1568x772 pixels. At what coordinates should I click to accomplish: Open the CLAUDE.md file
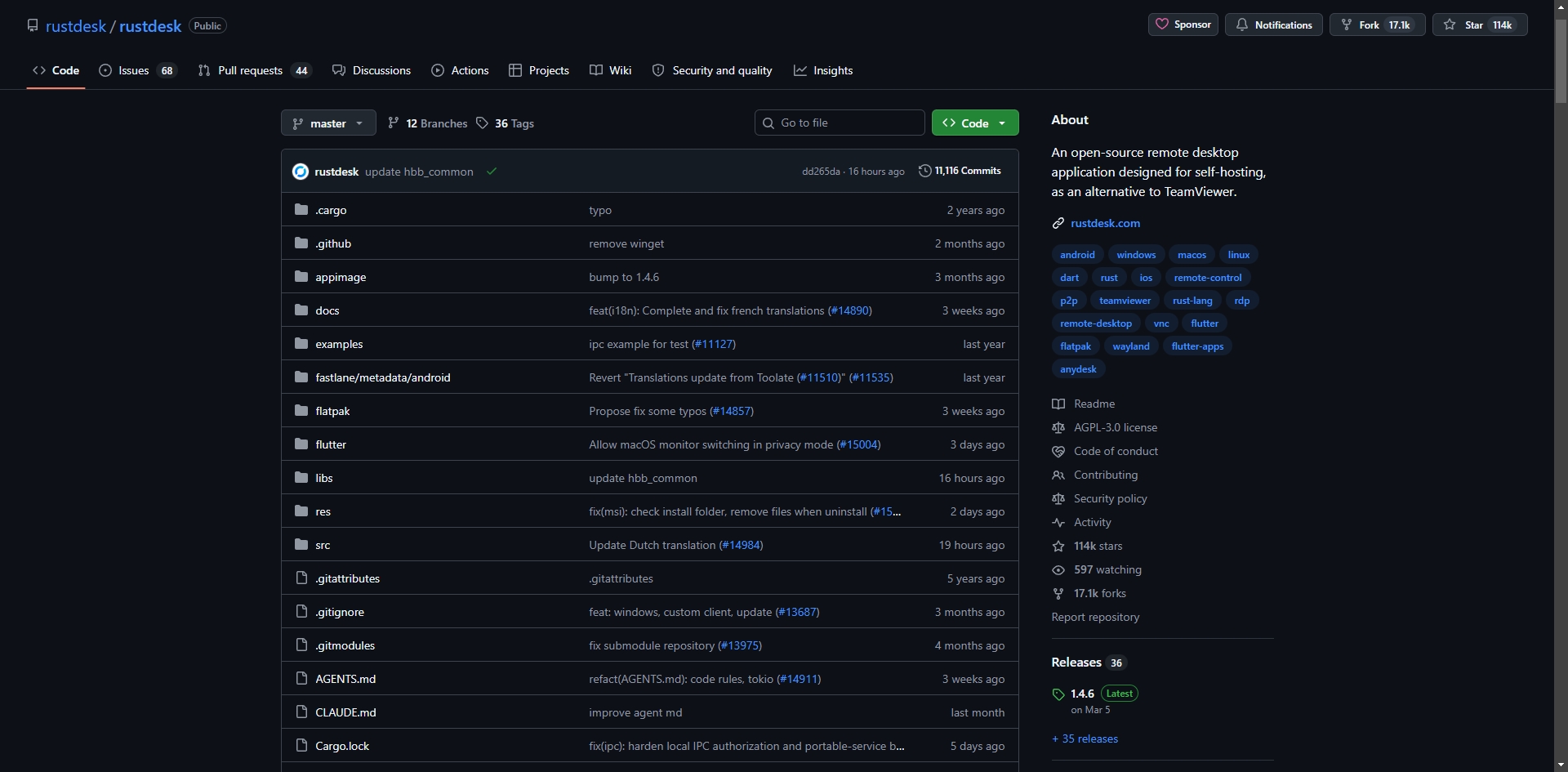click(x=345, y=712)
